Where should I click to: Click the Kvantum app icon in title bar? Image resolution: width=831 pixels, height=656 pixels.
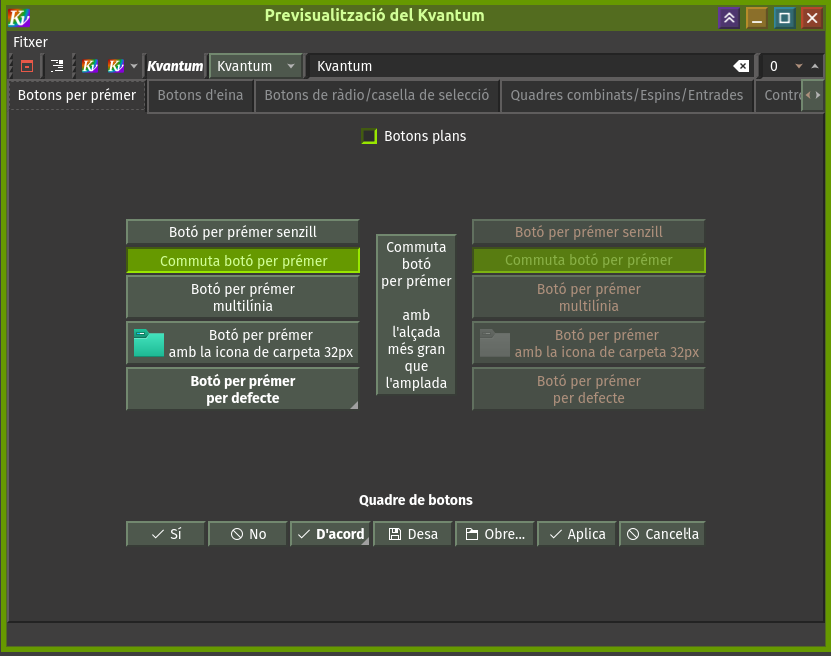19,17
